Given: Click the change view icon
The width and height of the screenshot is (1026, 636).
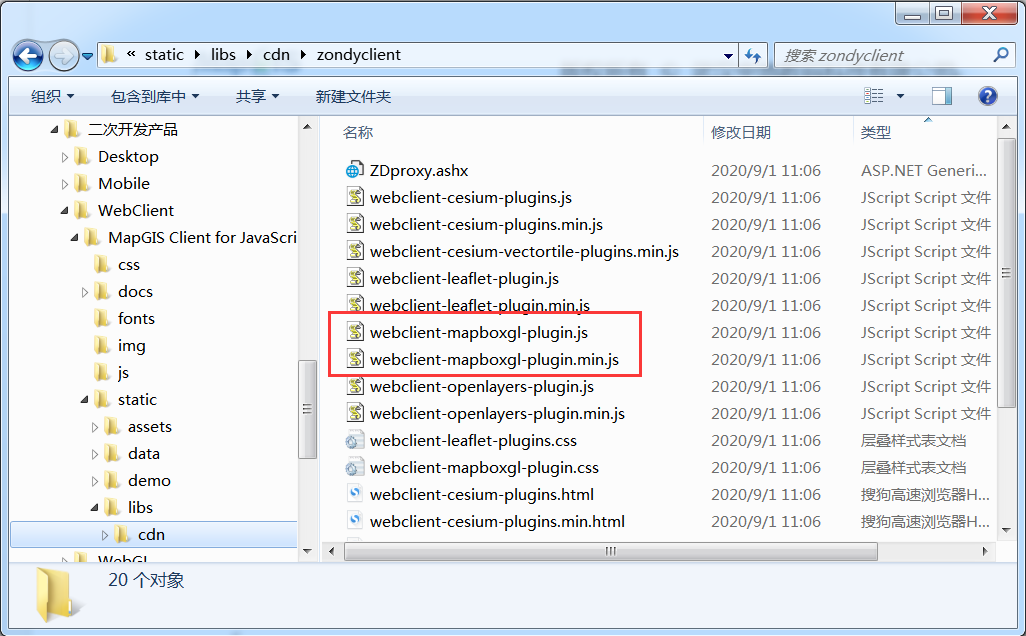Looking at the screenshot, I should click(x=874, y=96).
